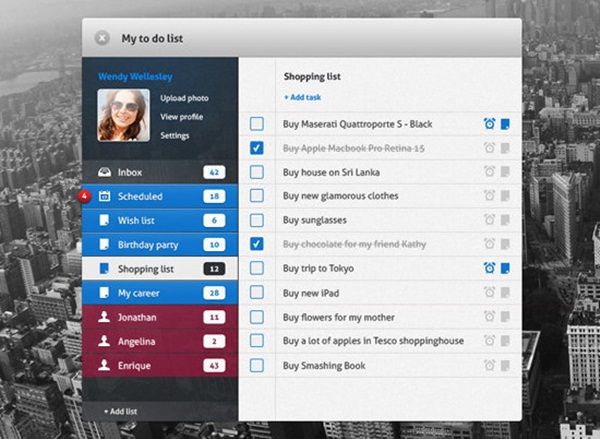This screenshot has width=600, height=439.
Task: Mark Buy new iPad as done
Action: [256, 292]
